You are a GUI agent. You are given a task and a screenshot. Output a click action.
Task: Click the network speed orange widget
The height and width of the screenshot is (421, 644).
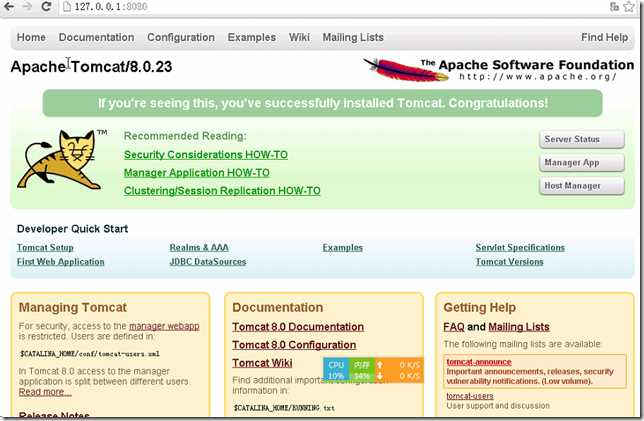[398, 370]
